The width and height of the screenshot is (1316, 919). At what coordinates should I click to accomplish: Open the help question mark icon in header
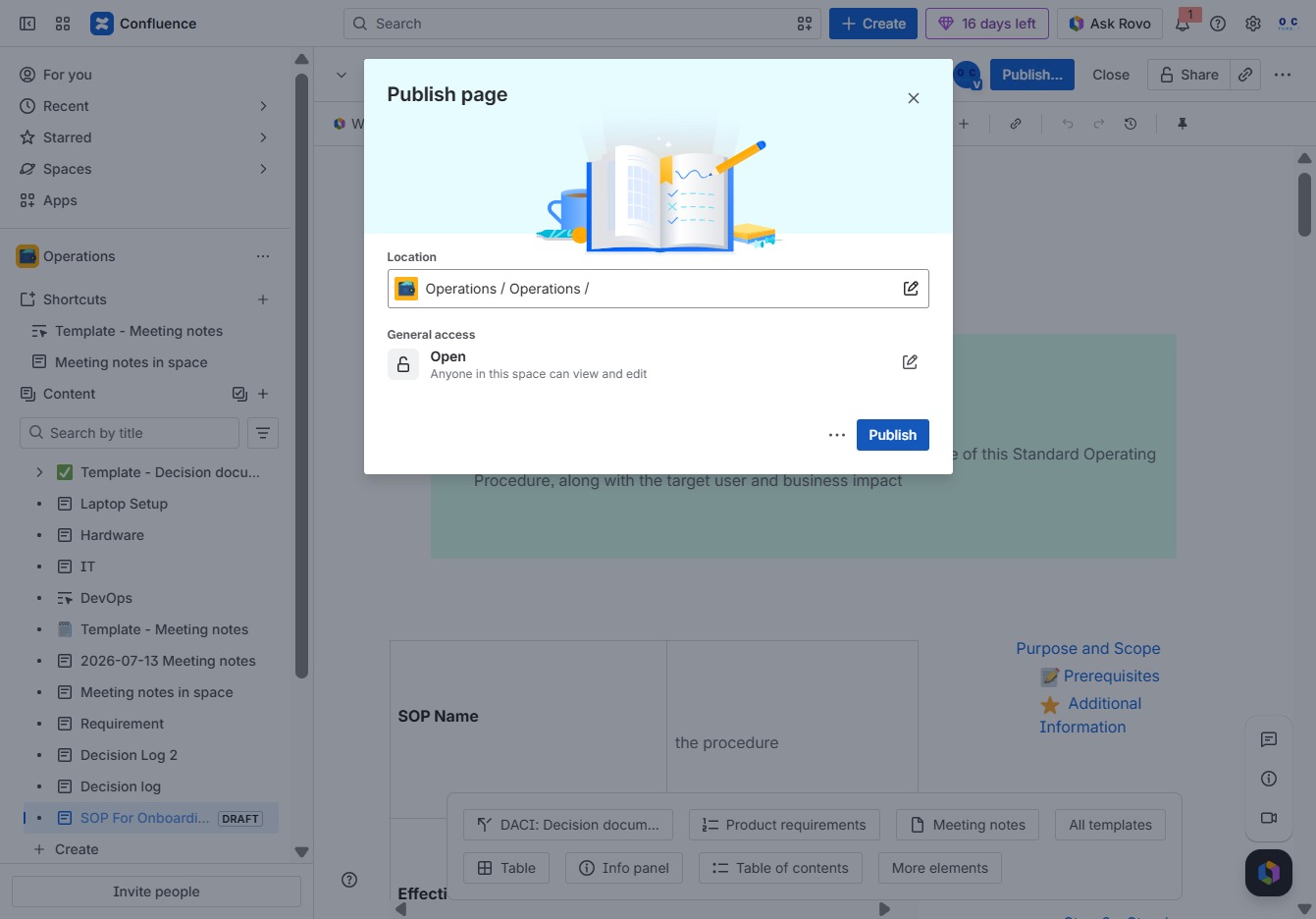pyautogui.click(x=1218, y=24)
